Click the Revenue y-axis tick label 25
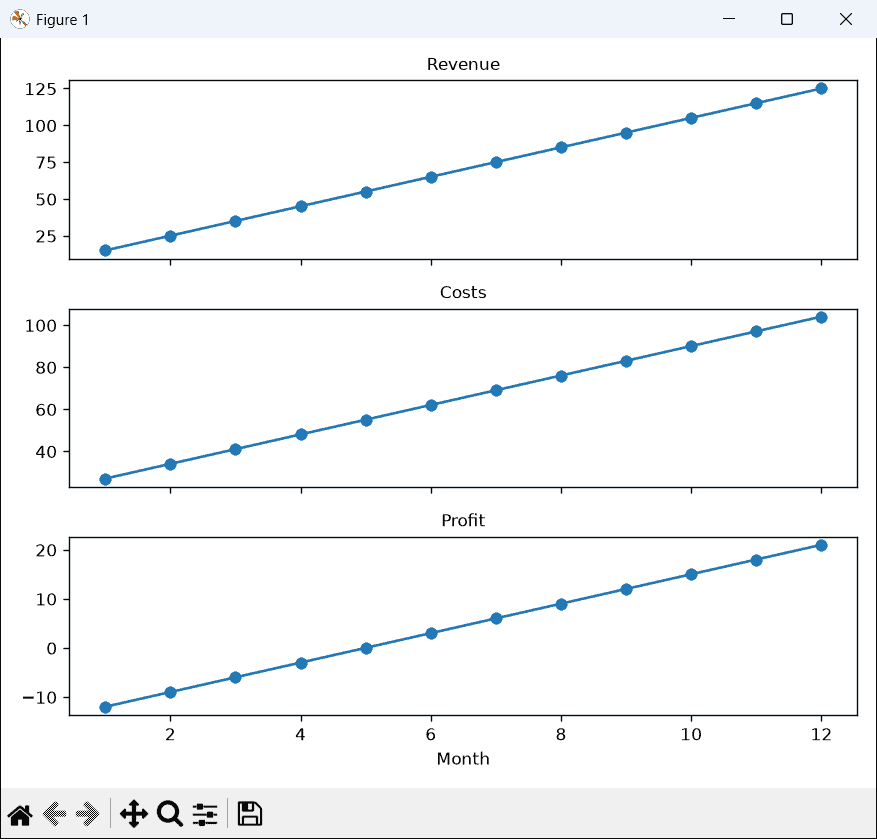 46,237
